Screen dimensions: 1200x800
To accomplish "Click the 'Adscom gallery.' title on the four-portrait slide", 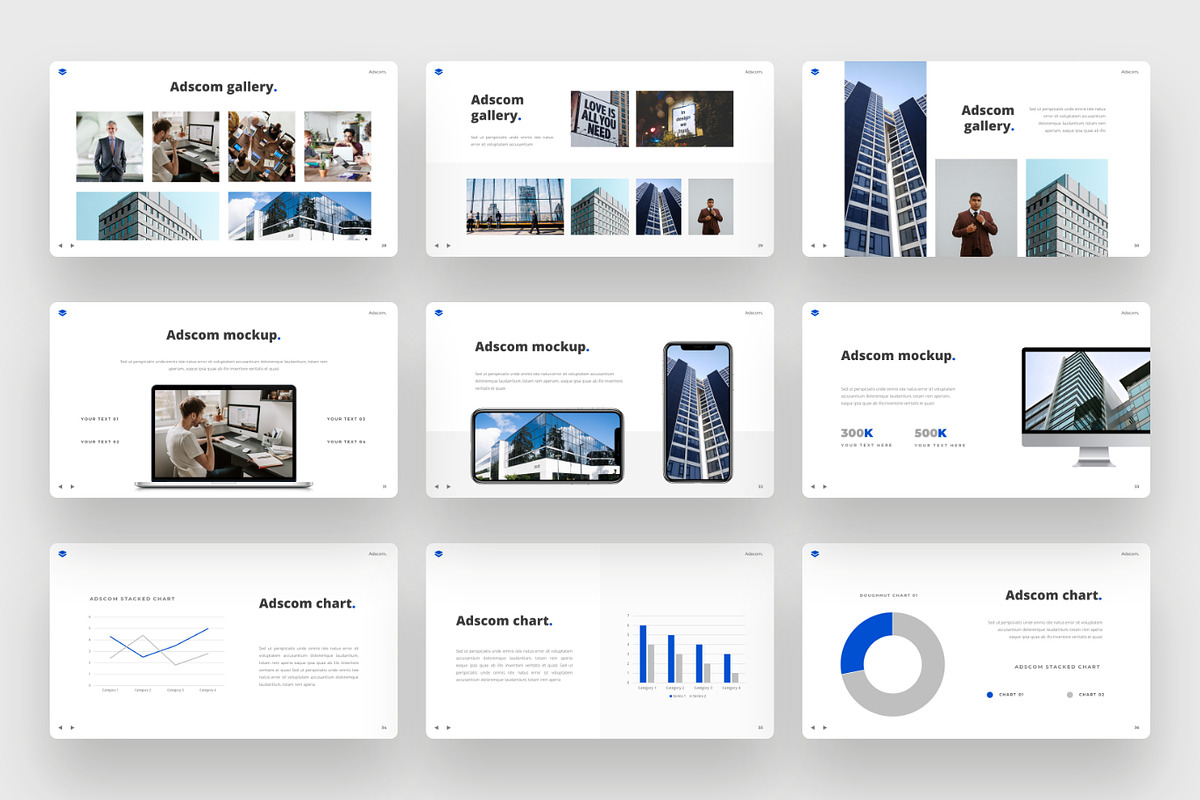I will pyautogui.click(x=224, y=87).
